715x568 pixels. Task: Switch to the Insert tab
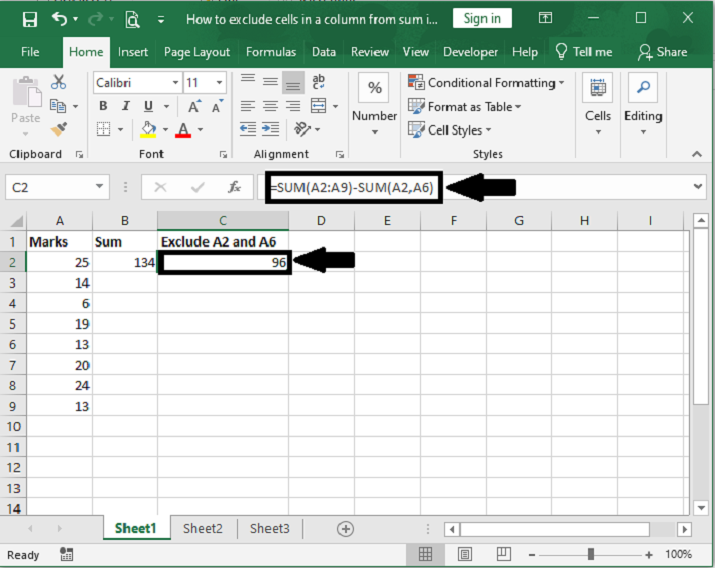[x=133, y=52]
